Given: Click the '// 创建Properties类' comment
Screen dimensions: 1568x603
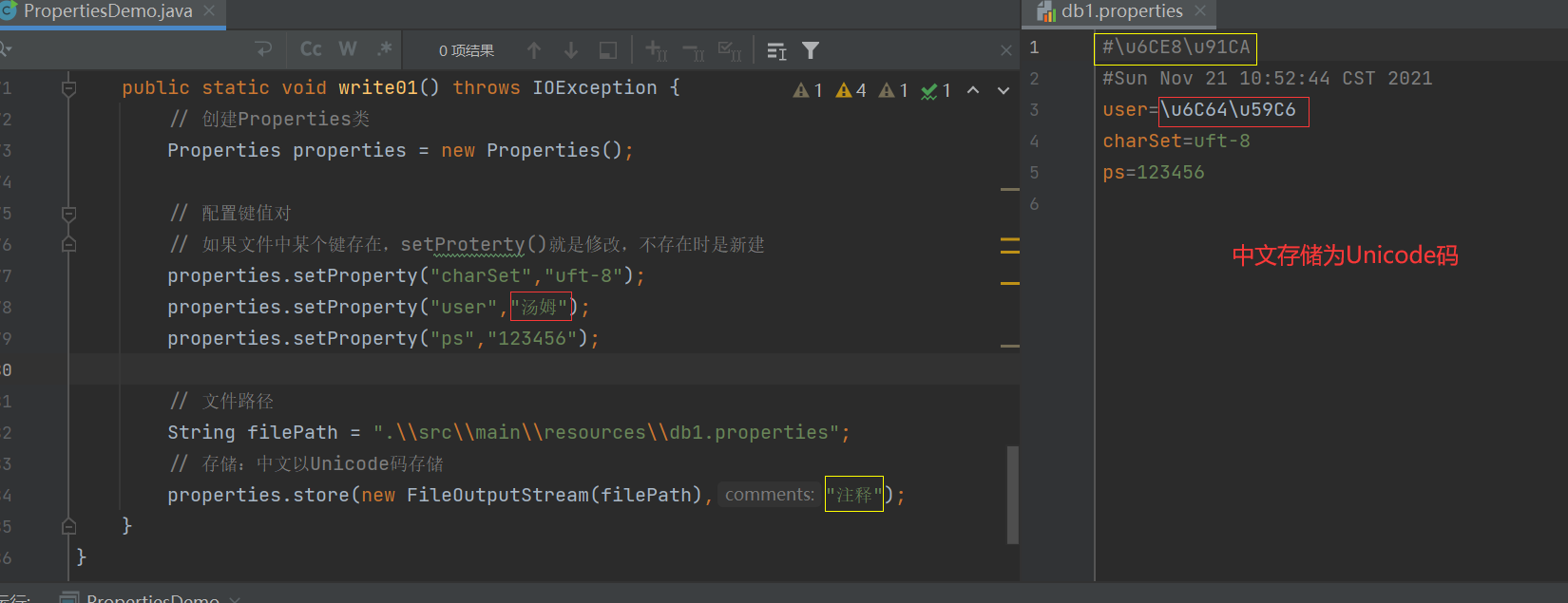Looking at the screenshot, I should pyautogui.click(x=269, y=119).
